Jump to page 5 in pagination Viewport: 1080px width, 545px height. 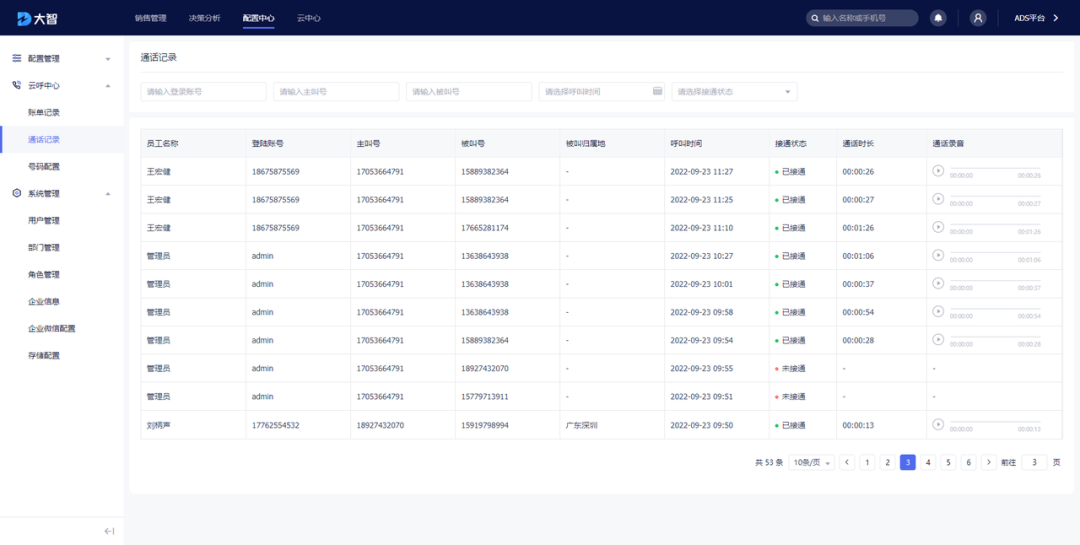(948, 462)
